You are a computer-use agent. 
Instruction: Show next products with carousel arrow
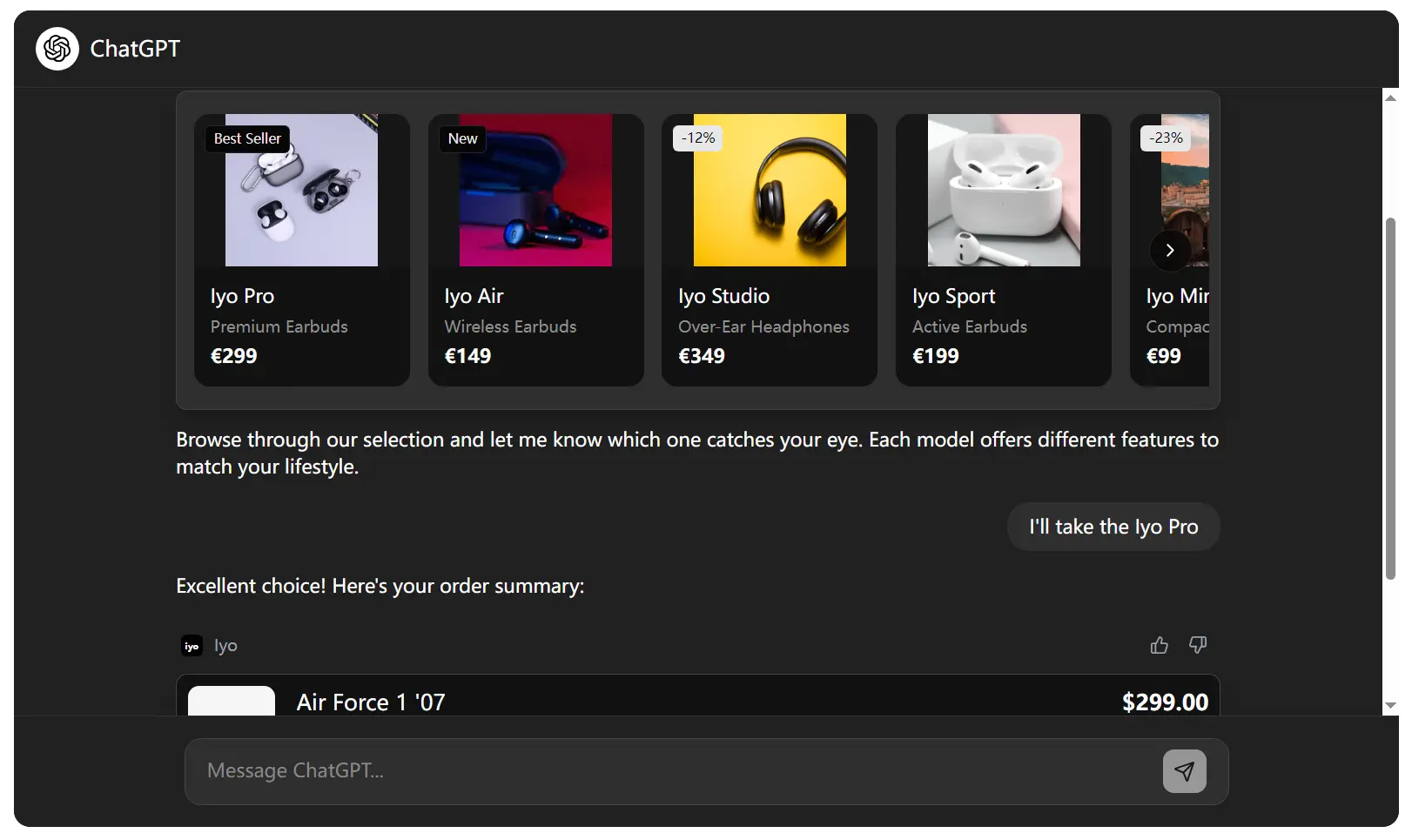pos(1170,251)
